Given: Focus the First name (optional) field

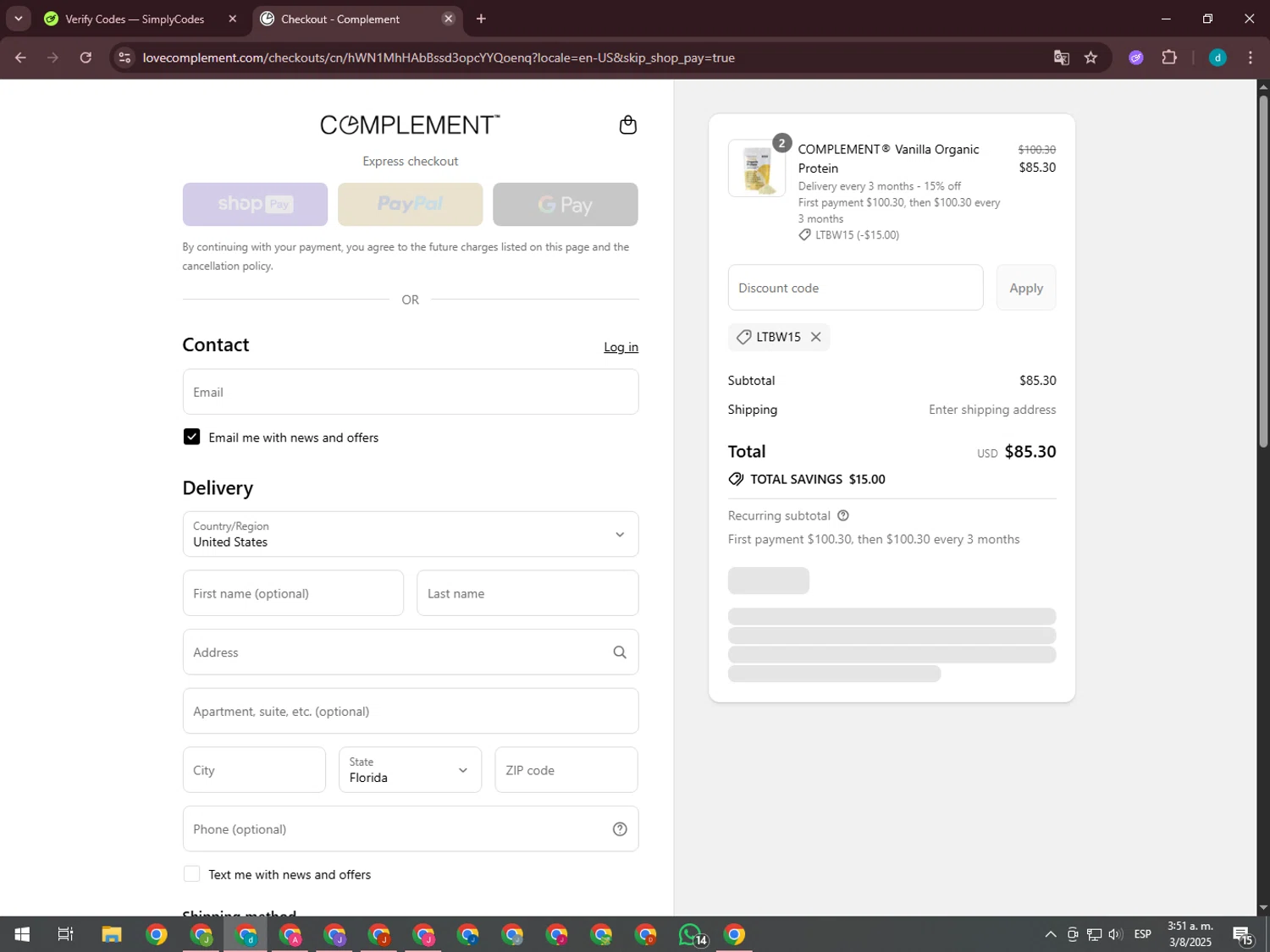Looking at the screenshot, I should [293, 593].
